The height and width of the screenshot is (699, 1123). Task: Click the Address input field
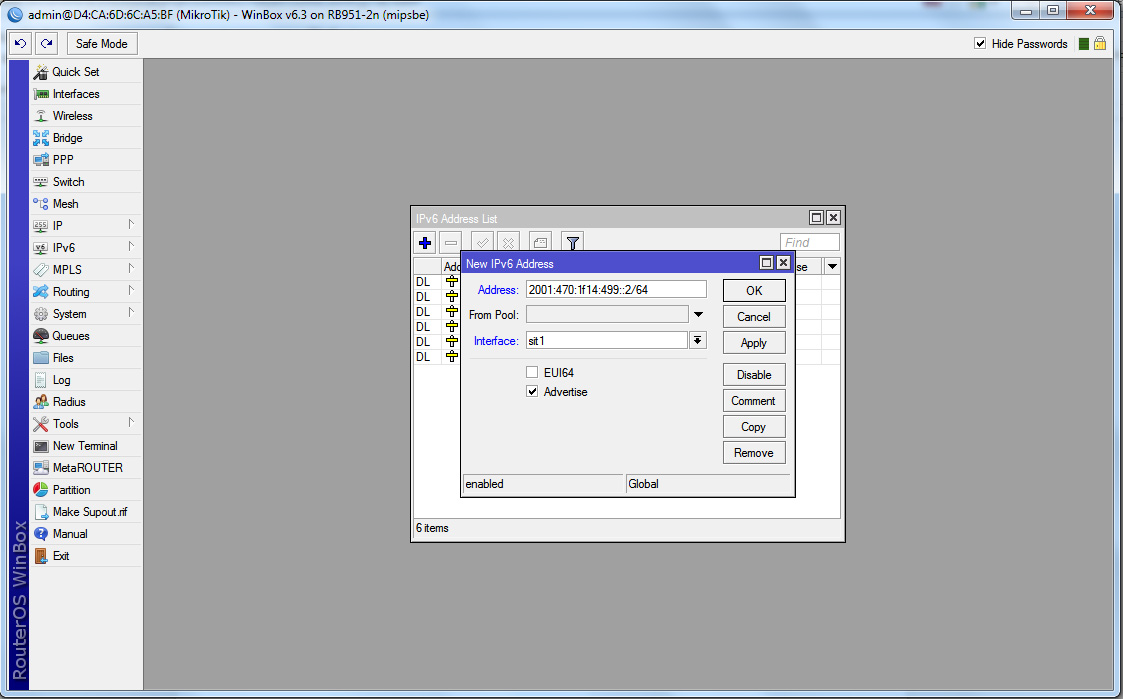coord(615,289)
